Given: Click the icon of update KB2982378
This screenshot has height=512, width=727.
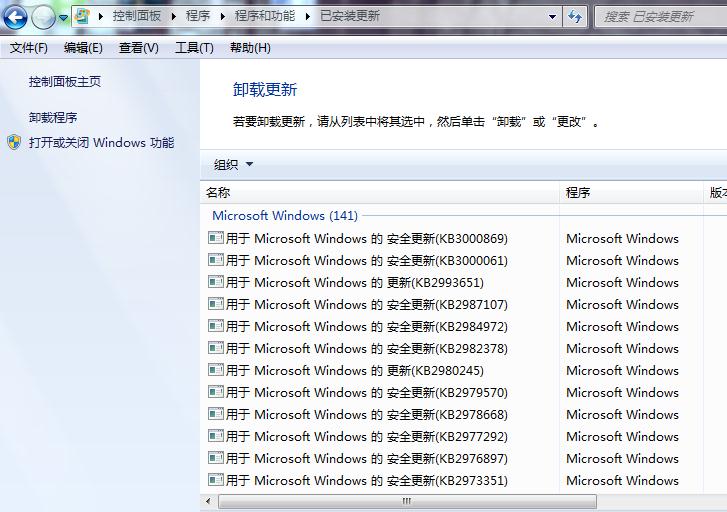Looking at the screenshot, I should tap(216, 348).
